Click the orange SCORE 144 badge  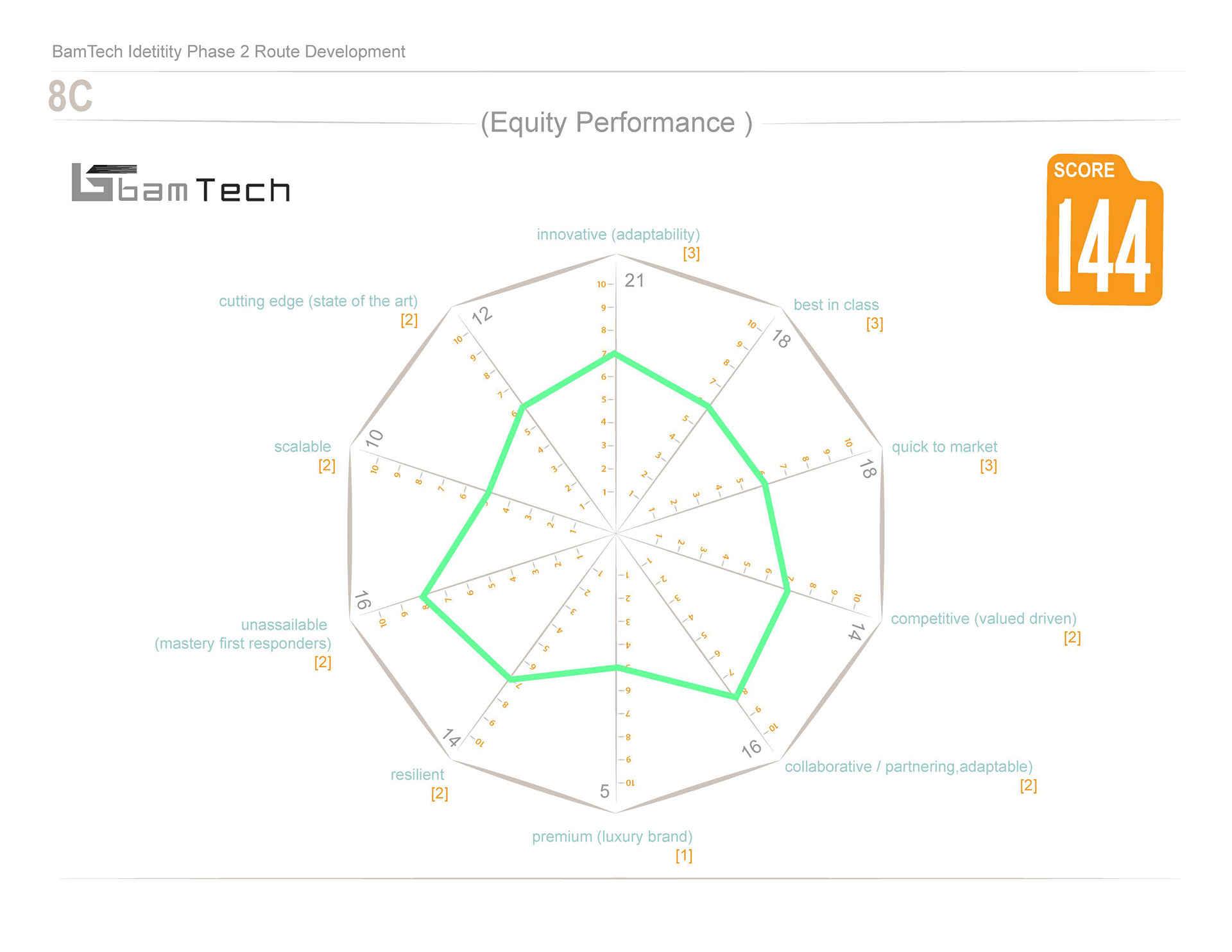(x=1104, y=230)
